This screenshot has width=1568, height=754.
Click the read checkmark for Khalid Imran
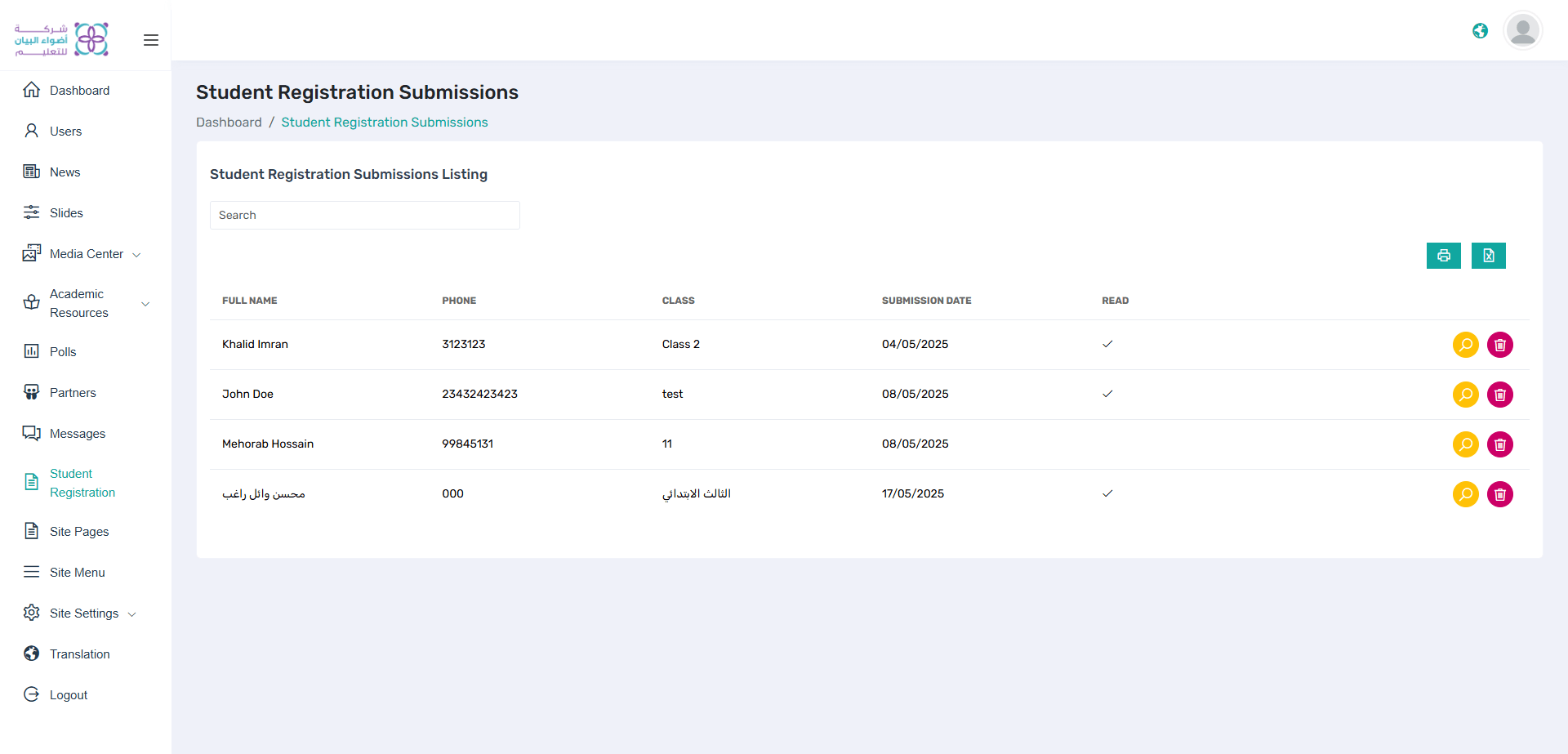pyautogui.click(x=1107, y=344)
